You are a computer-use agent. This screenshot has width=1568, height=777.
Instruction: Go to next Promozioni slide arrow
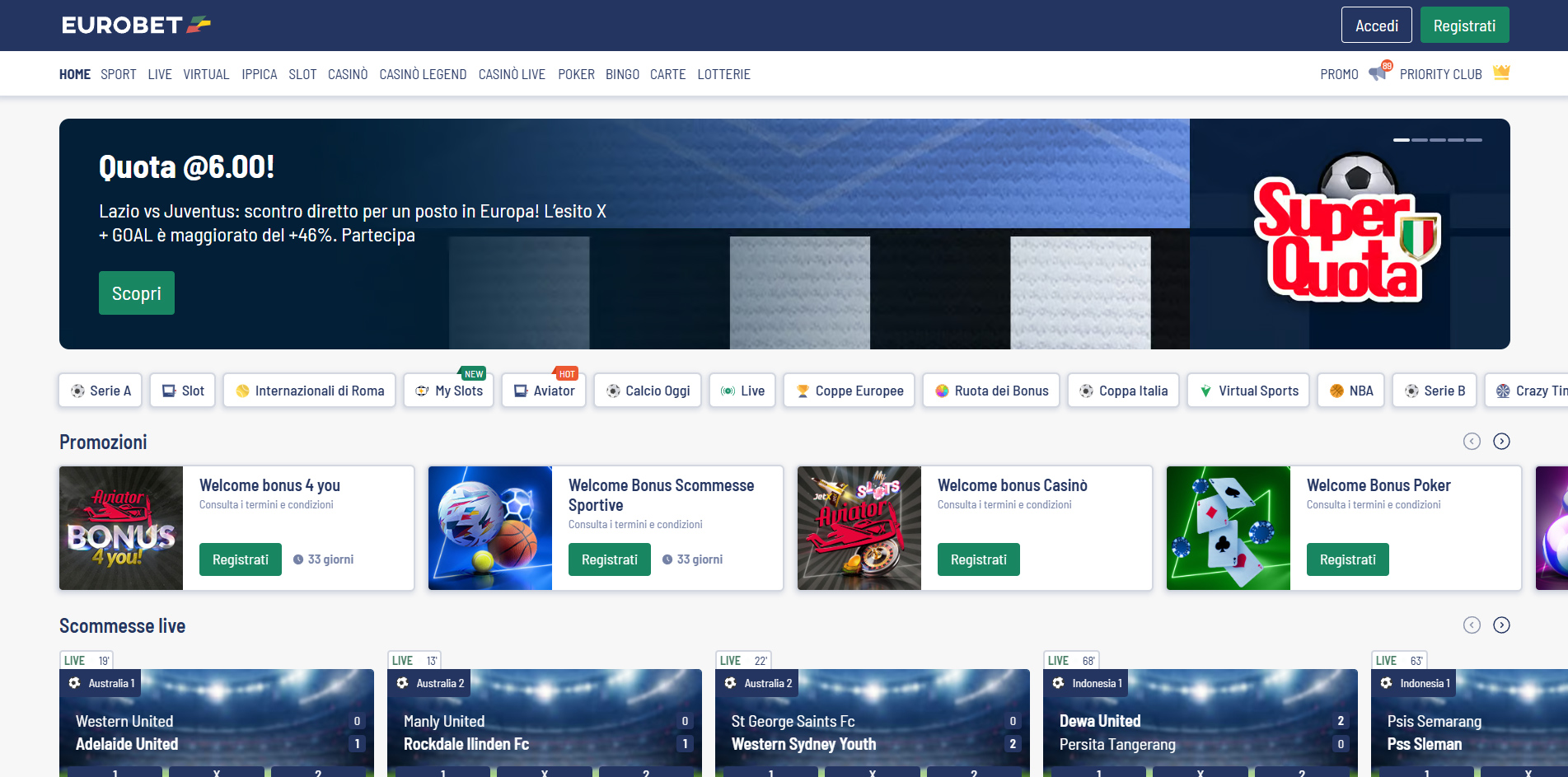pyautogui.click(x=1501, y=442)
